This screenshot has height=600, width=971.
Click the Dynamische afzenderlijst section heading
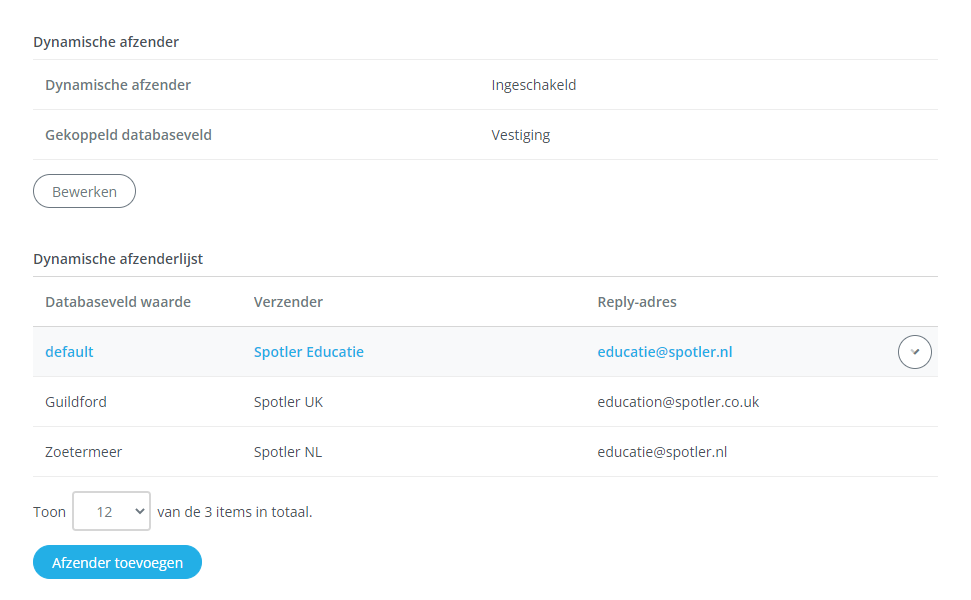coord(118,259)
